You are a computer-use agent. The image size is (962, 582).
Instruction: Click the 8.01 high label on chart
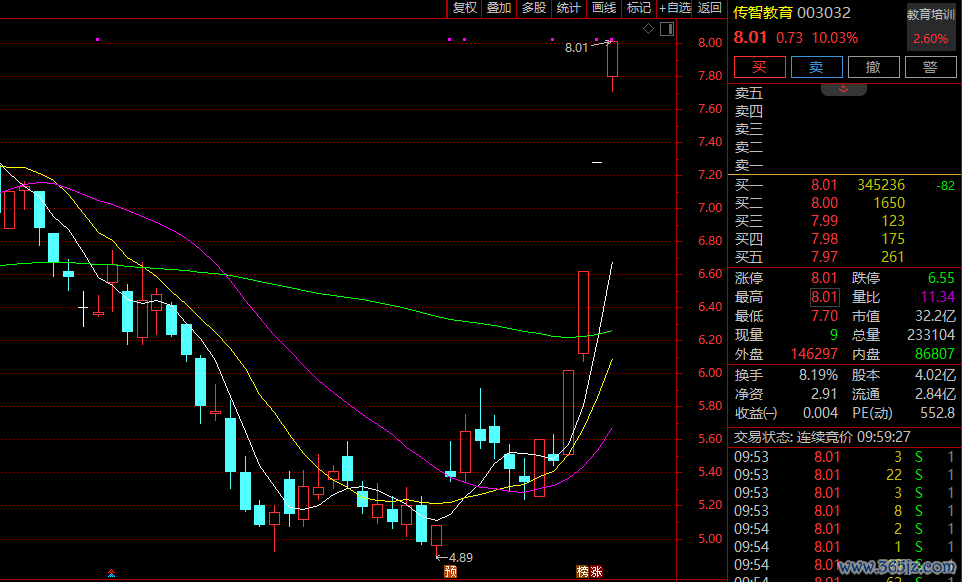tap(576, 47)
